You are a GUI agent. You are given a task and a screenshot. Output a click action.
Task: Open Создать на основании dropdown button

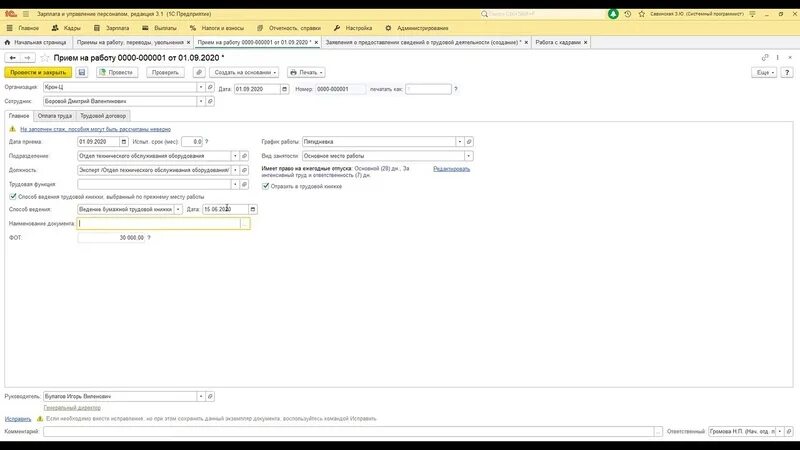click(x=244, y=72)
